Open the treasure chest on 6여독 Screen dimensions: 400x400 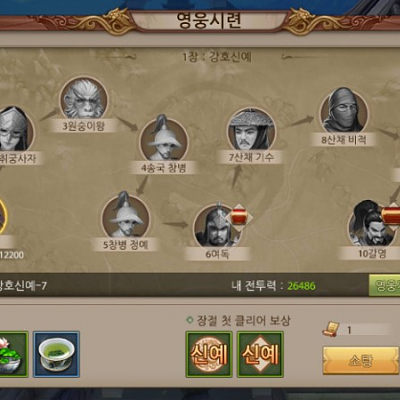point(239,218)
